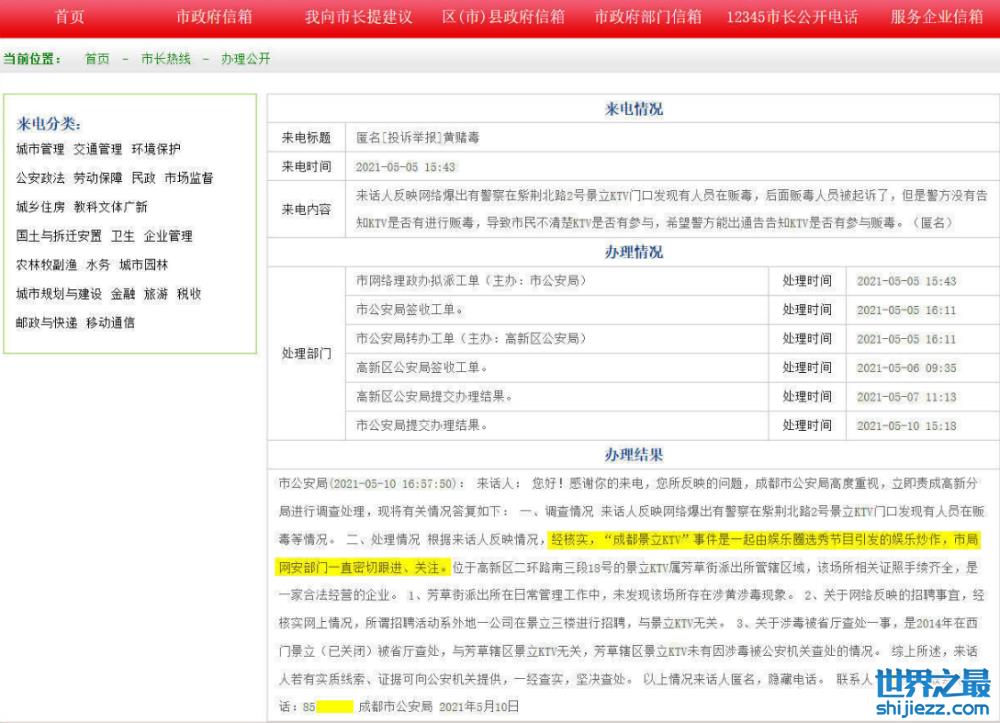
Task: Select 区(市)县政府信箱 navigation item
Action: pos(503,17)
